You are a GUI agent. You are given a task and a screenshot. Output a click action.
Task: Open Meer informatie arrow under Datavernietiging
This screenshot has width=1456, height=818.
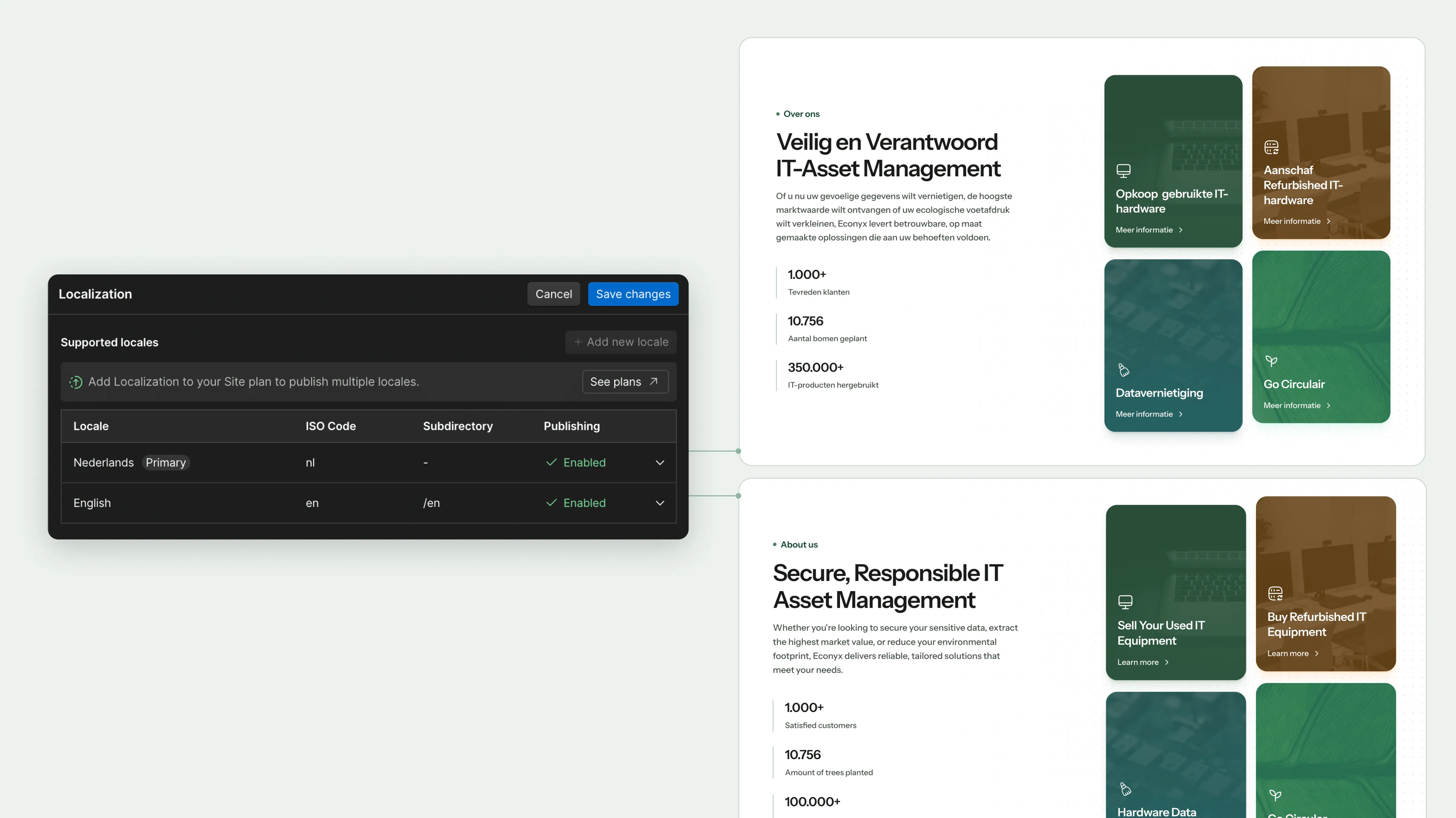(1180, 414)
